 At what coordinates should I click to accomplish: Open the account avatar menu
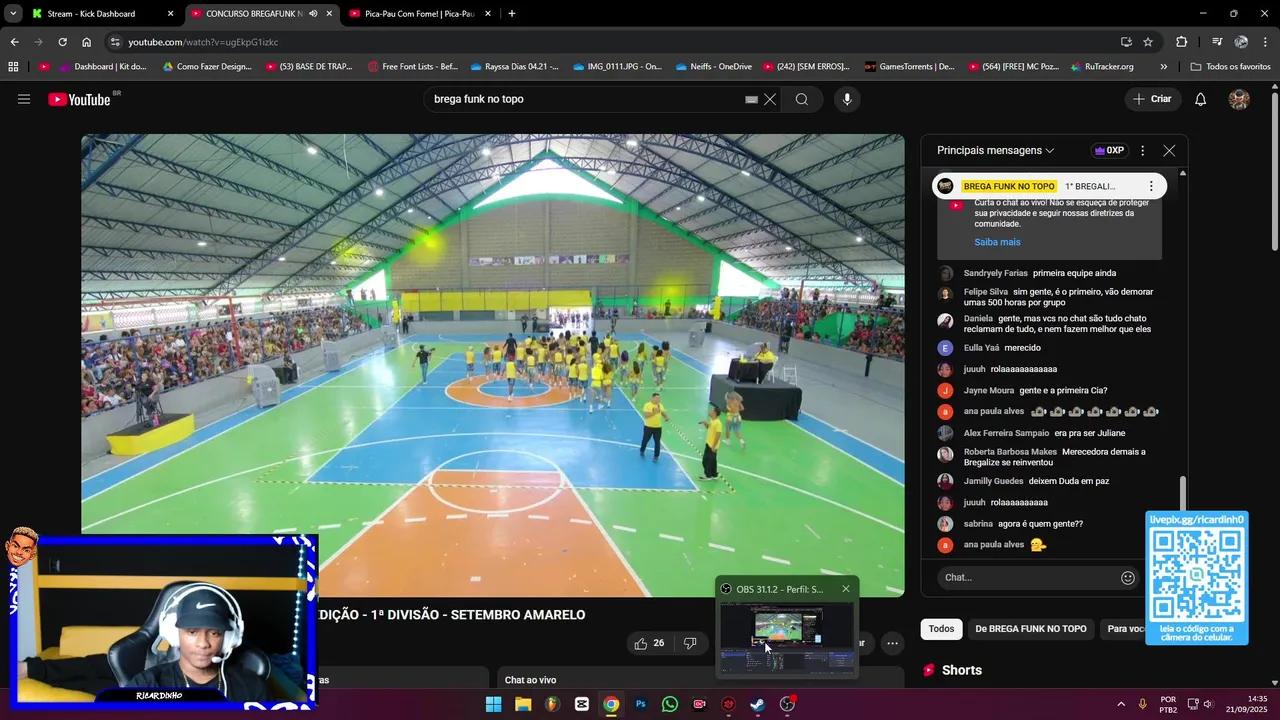(x=1239, y=99)
